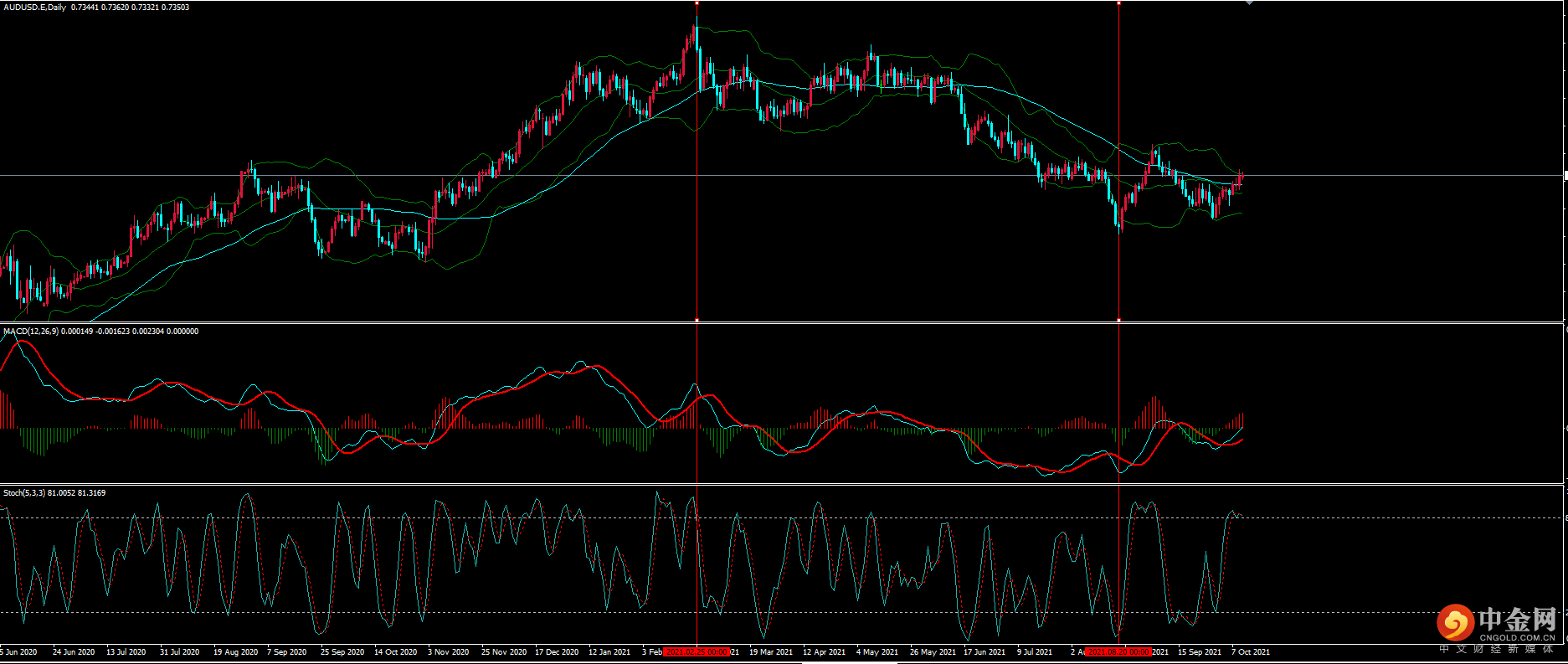The height and width of the screenshot is (664, 1568).
Task: Click the CNGOLD watermark logo icon
Action: [1455, 622]
